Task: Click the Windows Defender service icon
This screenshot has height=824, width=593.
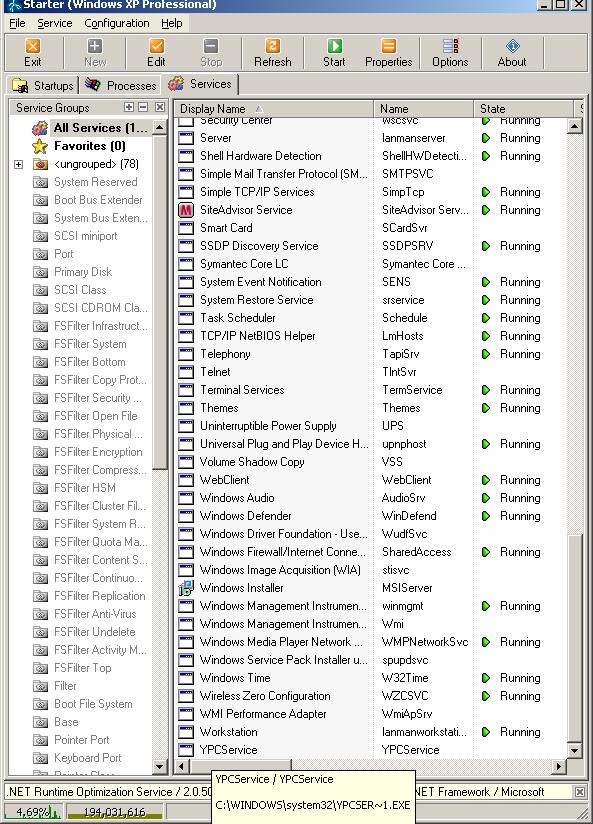Action: [x=186, y=516]
